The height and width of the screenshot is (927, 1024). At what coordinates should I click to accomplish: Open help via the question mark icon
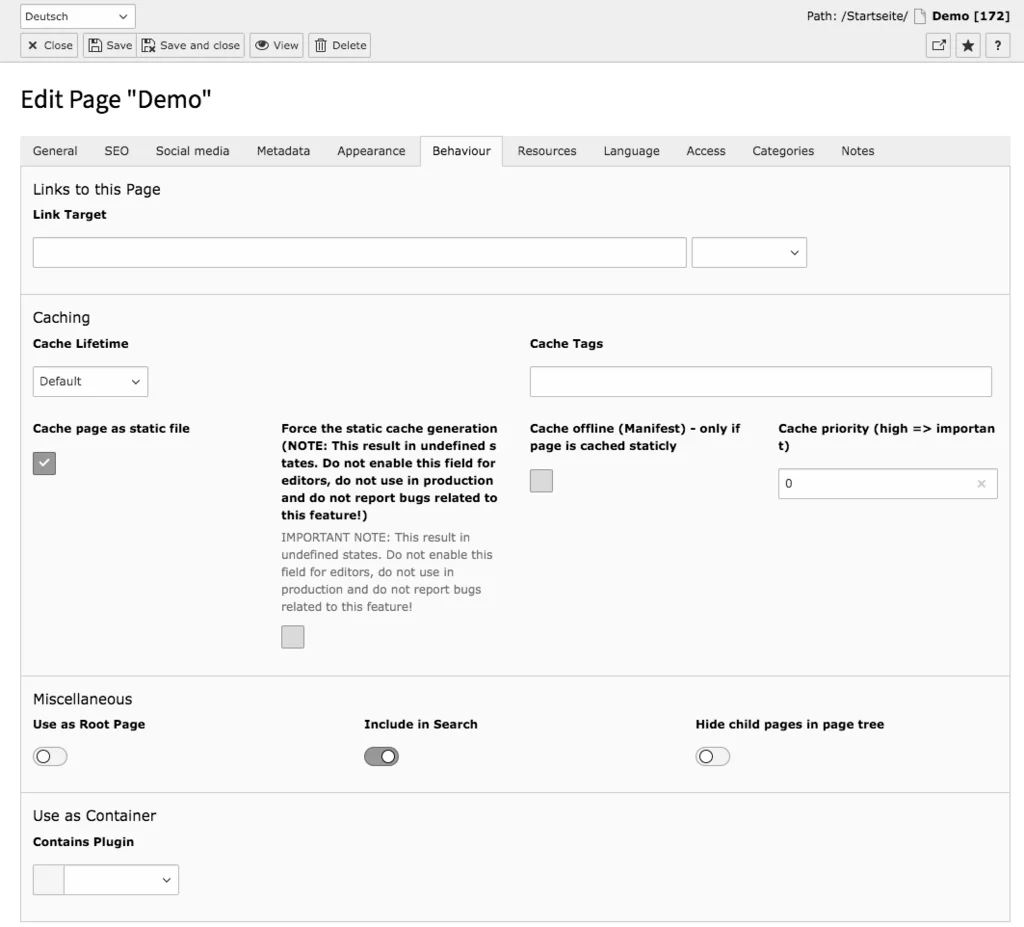pos(997,45)
